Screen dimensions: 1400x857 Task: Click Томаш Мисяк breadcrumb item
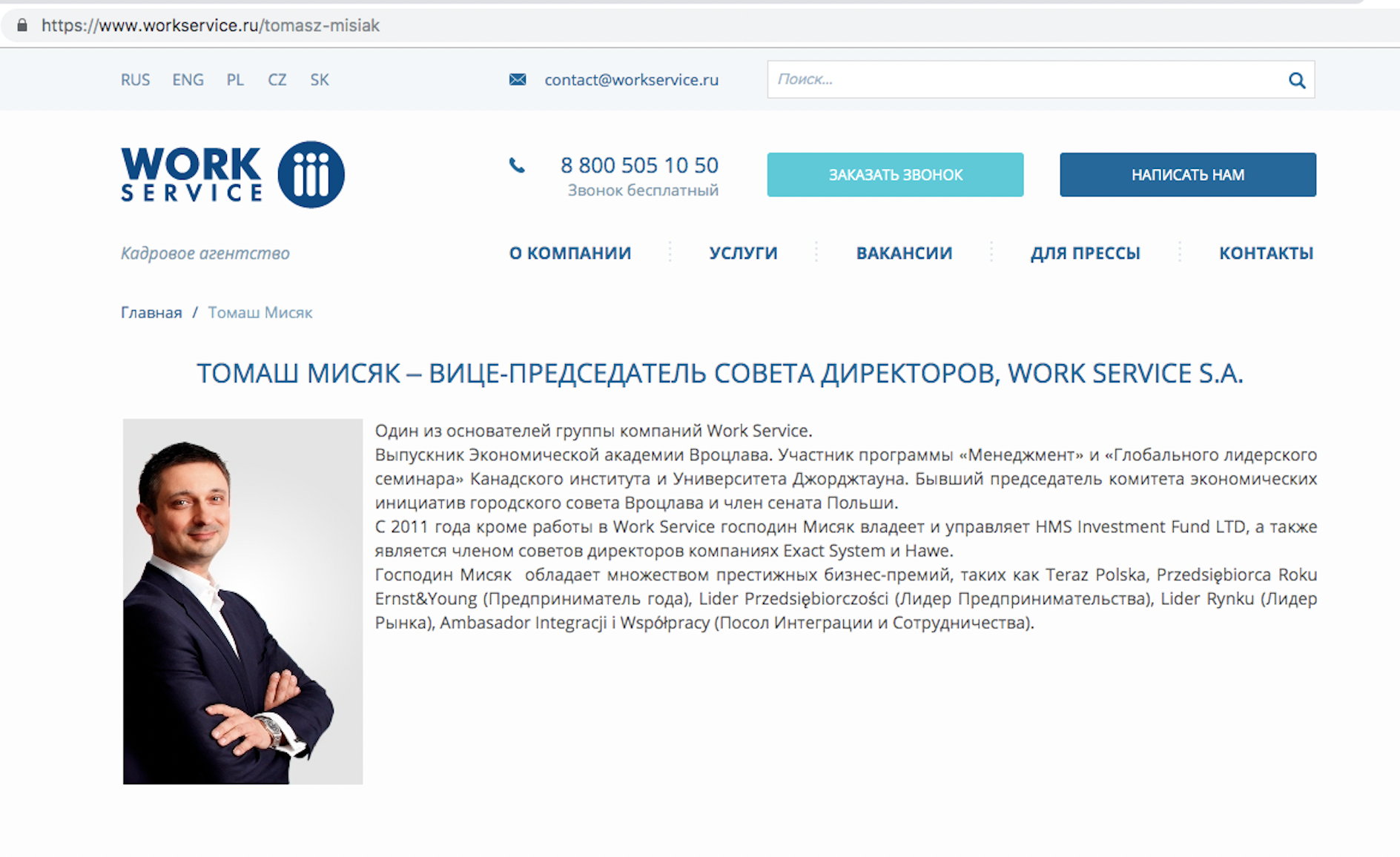[x=260, y=313]
